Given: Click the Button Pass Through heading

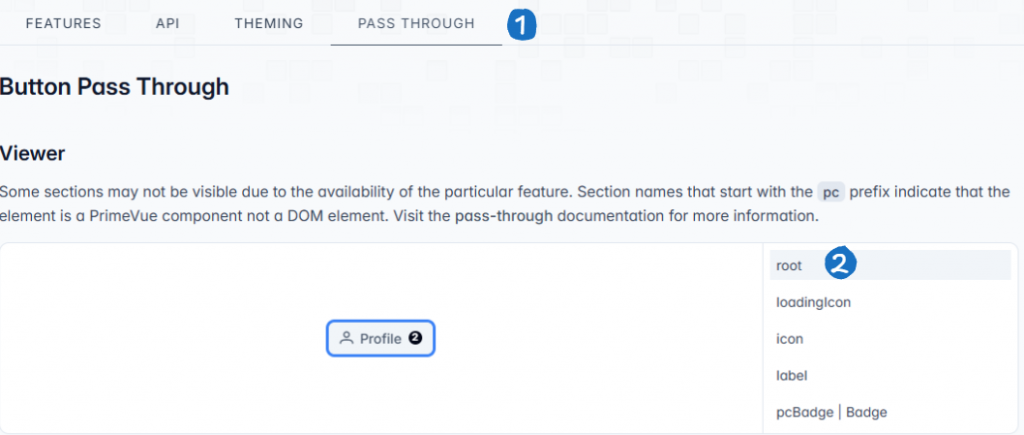Looking at the screenshot, I should click(x=114, y=87).
